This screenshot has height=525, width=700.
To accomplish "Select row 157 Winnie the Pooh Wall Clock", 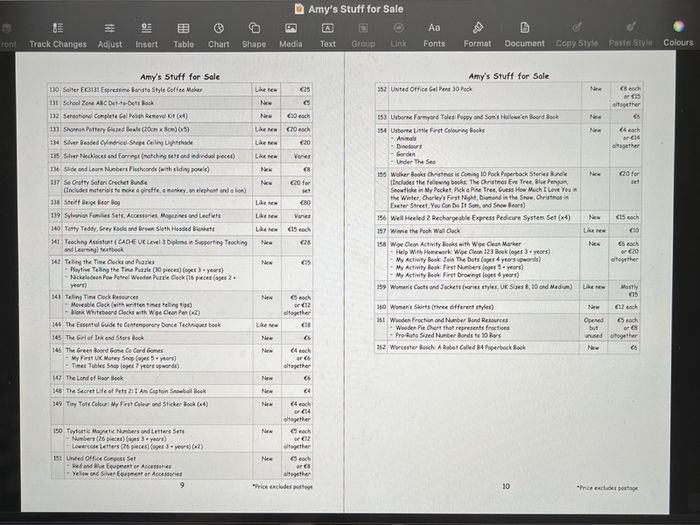I will click(x=509, y=231).
